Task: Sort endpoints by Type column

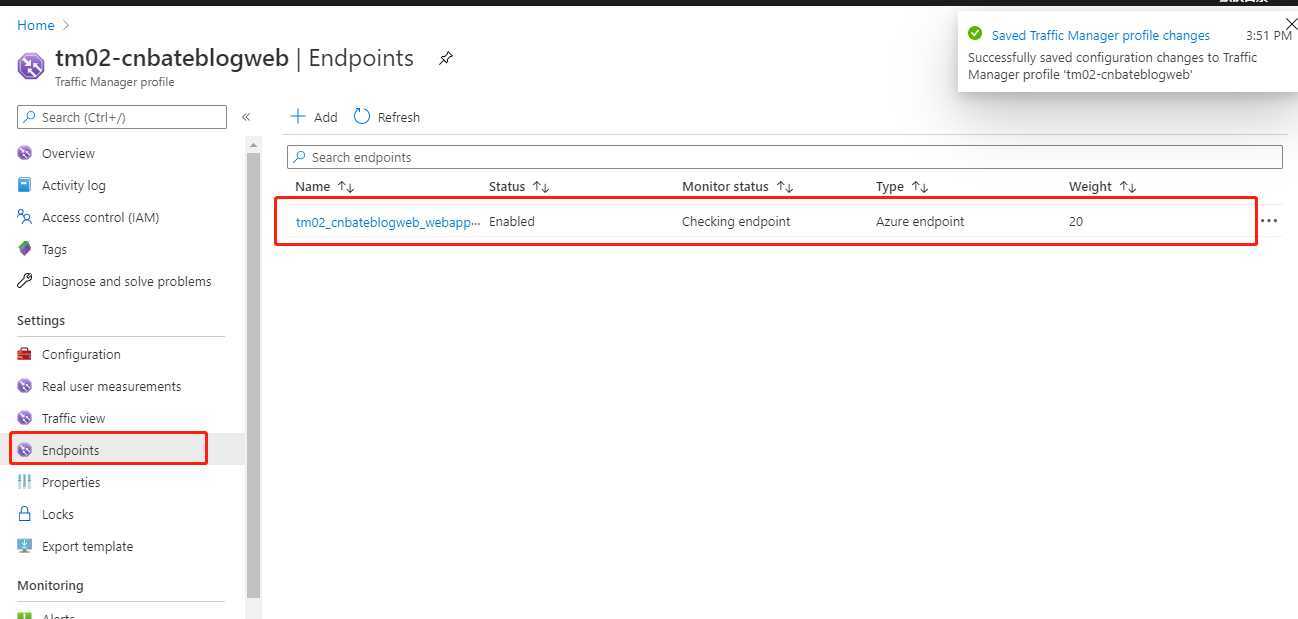Action: pyautogui.click(x=902, y=186)
